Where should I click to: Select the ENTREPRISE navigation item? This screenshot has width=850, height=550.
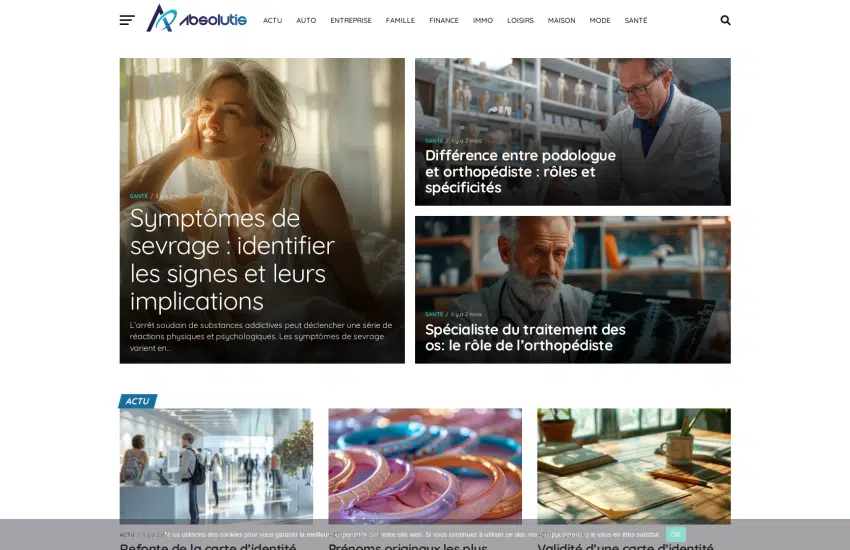tap(351, 21)
